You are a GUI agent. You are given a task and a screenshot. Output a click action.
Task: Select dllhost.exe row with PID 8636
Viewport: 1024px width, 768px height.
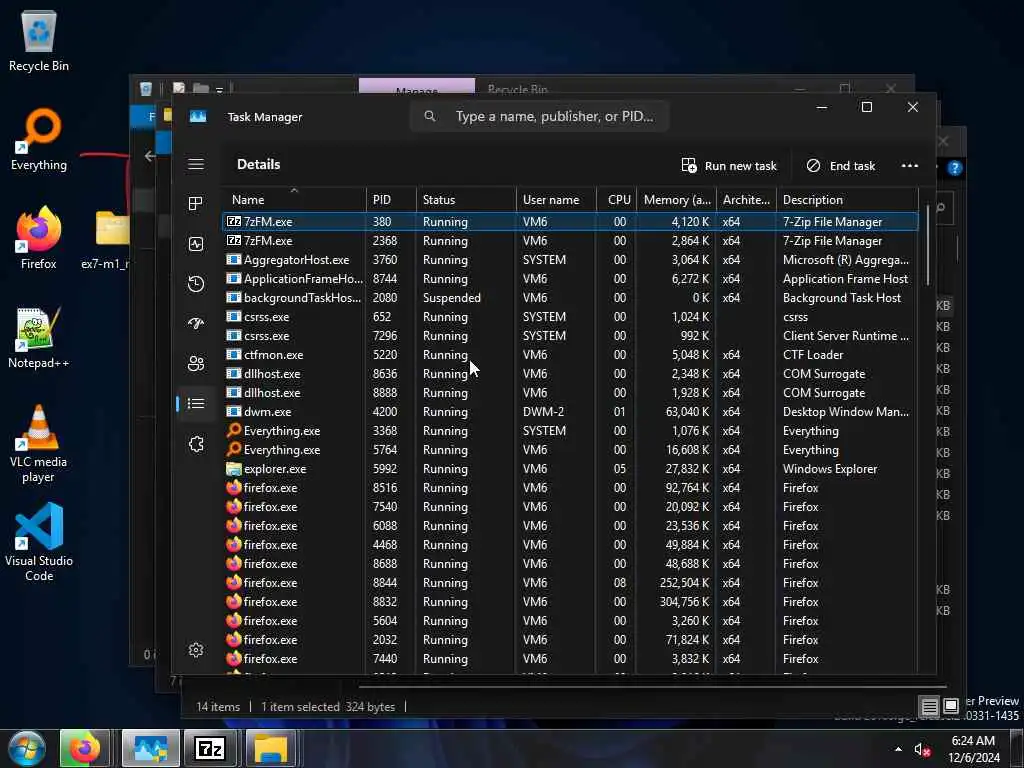570,374
